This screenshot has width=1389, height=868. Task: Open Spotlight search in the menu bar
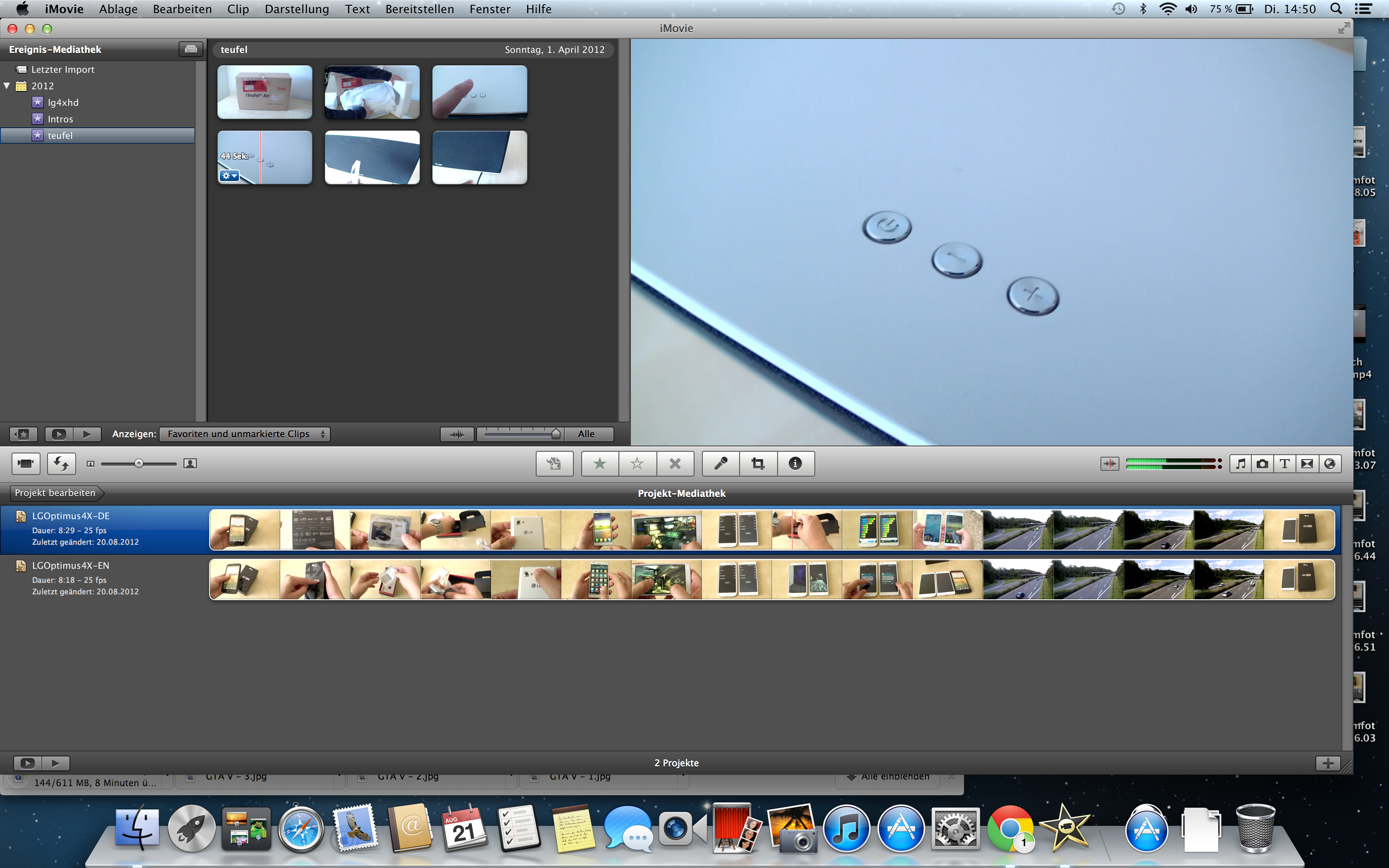point(1337,9)
